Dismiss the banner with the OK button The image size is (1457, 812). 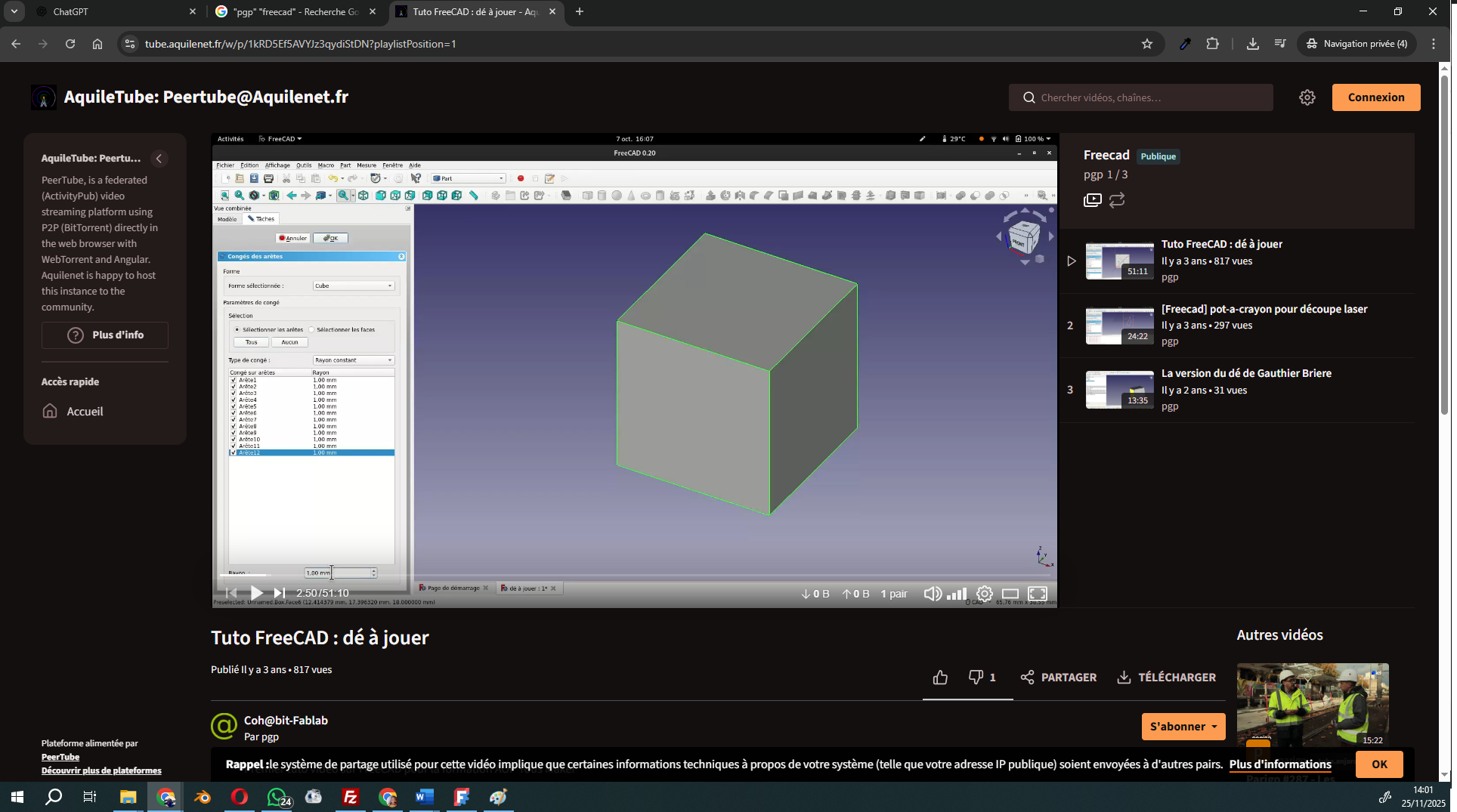1379,764
